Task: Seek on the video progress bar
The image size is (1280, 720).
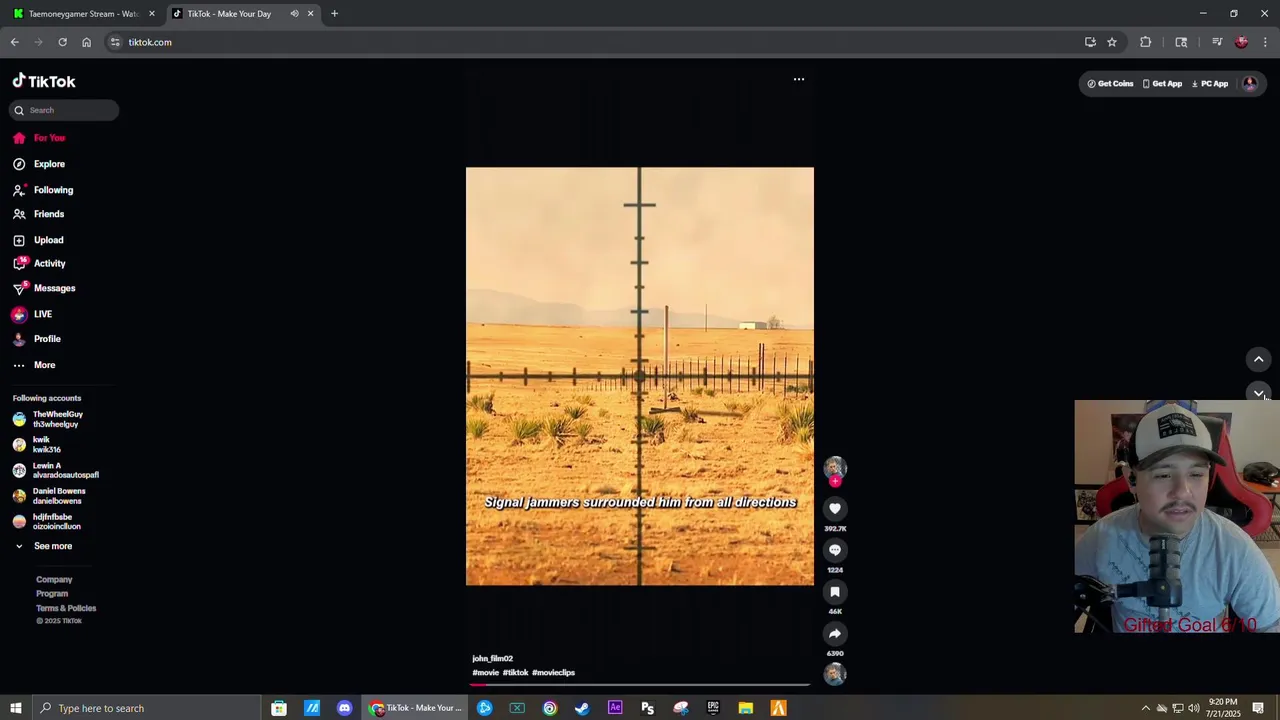Action: coord(640,685)
